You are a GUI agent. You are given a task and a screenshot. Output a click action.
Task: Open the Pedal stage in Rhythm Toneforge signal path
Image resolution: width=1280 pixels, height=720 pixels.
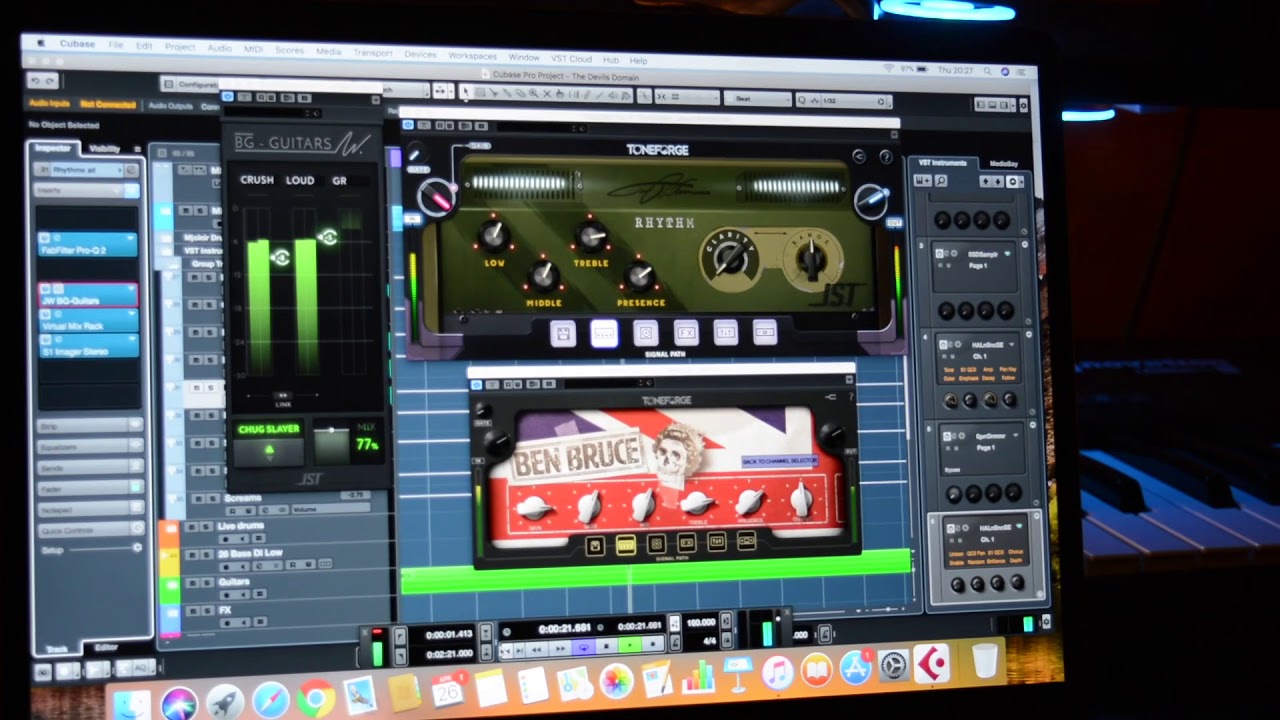563,334
